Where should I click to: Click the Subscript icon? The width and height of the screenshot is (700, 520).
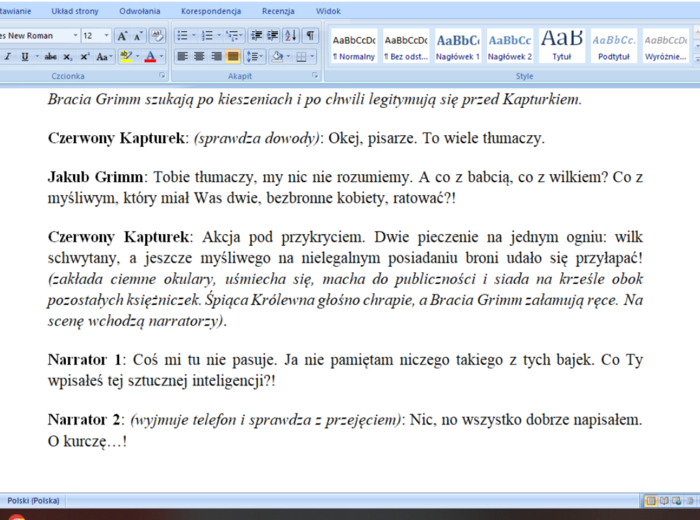point(68,57)
